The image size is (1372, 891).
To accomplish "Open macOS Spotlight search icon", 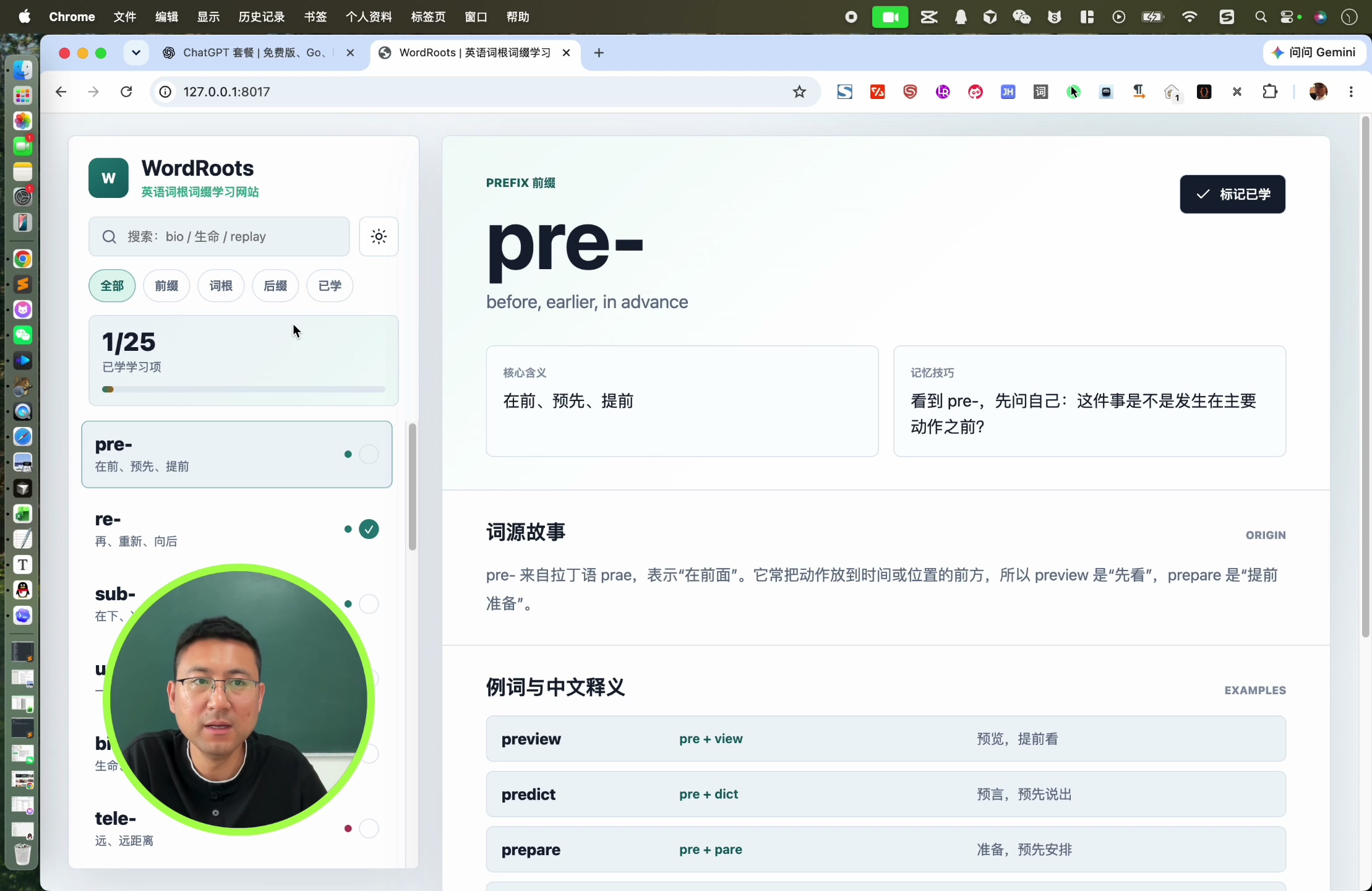I will 1260,17.
